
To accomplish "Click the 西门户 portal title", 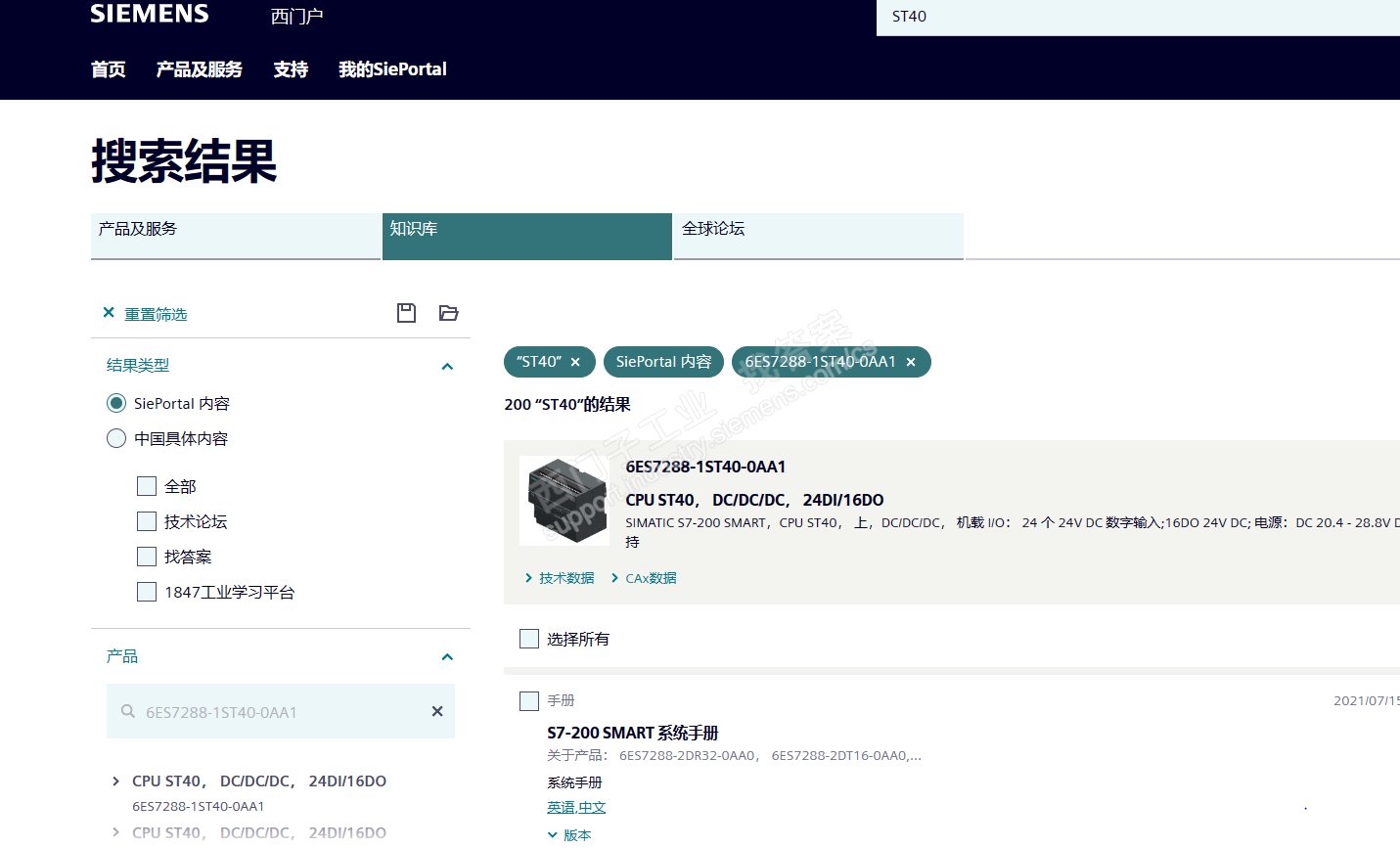I will click(x=297, y=17).
